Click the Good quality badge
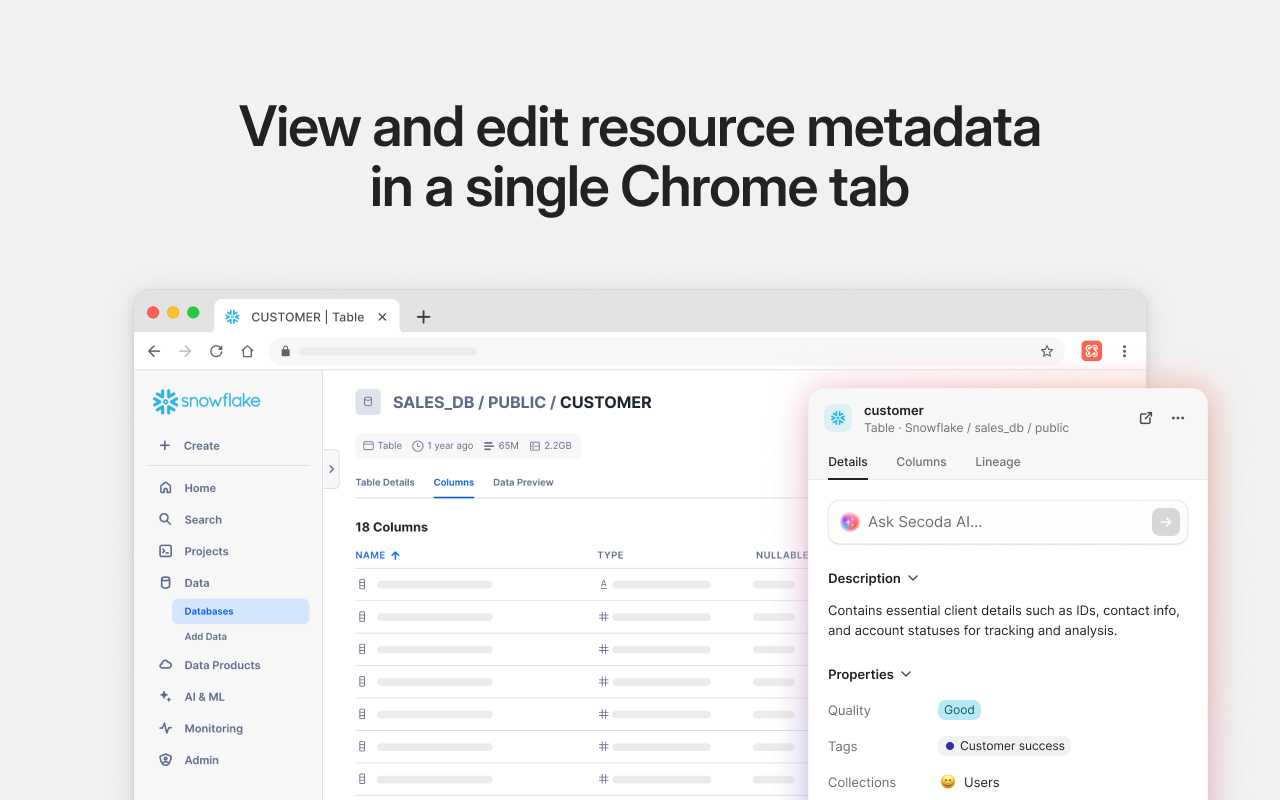Viewport: 1280px width, 800px height. tap(959, 710)
